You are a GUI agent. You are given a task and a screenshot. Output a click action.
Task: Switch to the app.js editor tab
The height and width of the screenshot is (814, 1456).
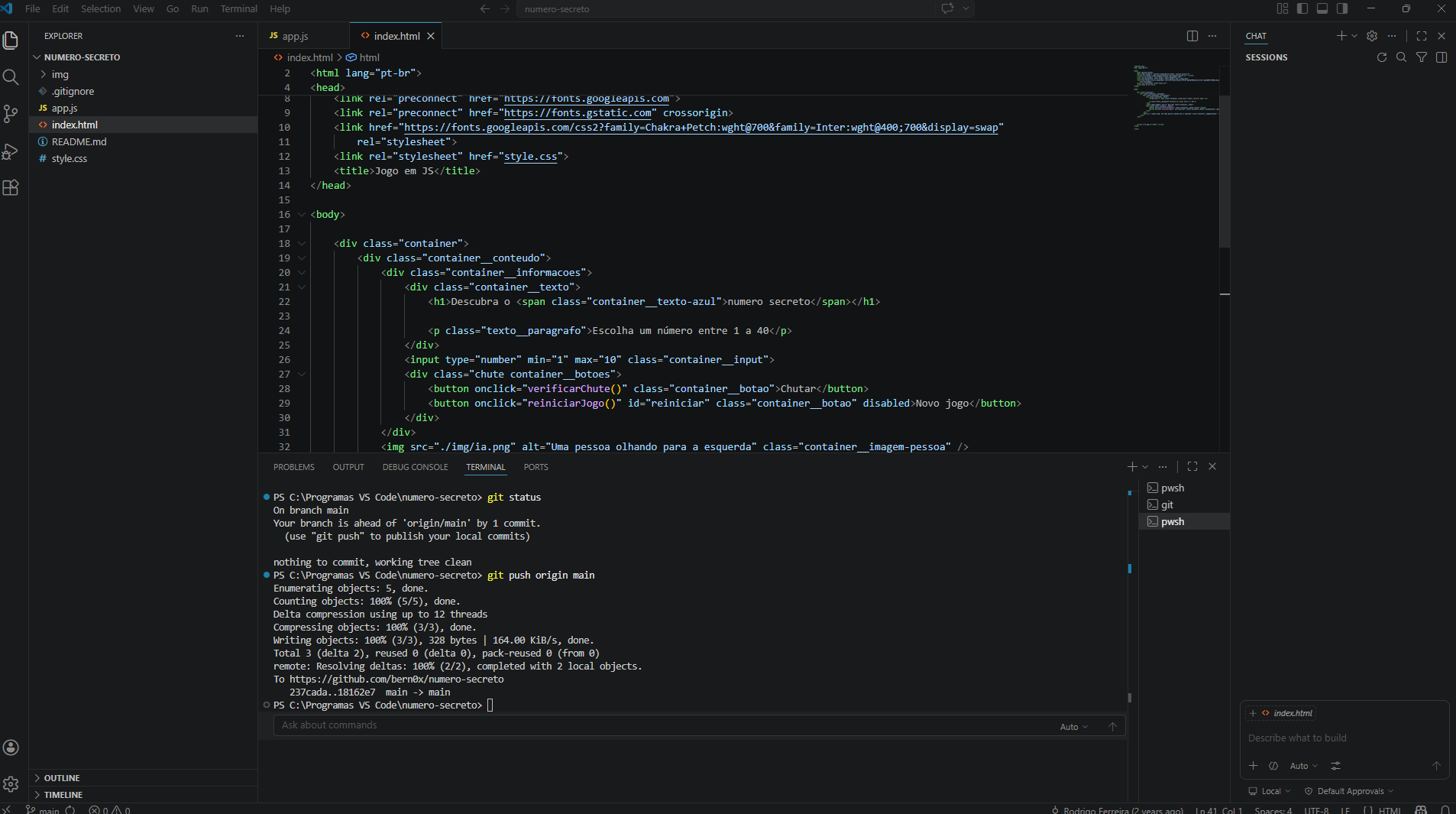[x=295, y=36]
